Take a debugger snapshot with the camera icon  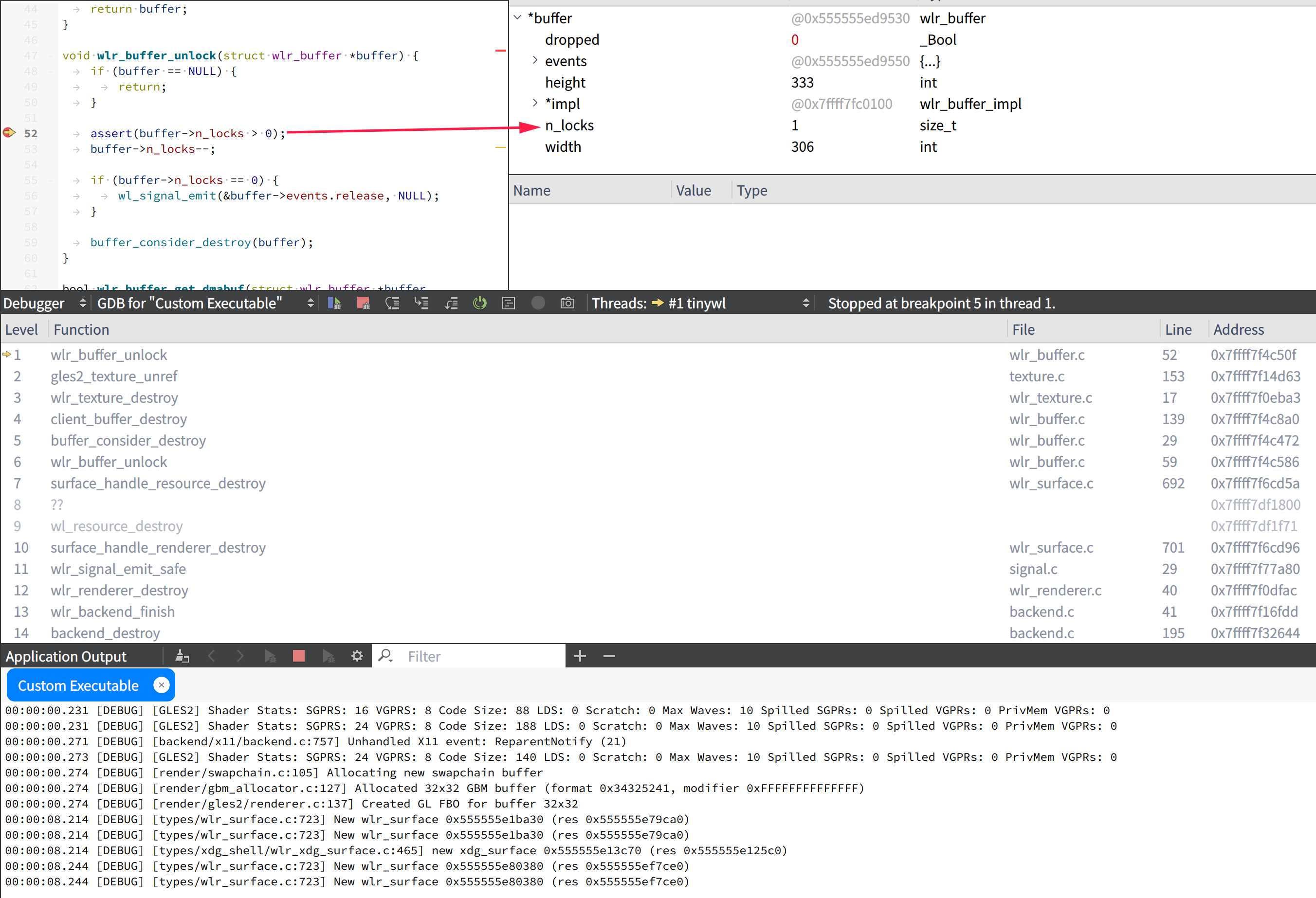click(x=567, y=303)
